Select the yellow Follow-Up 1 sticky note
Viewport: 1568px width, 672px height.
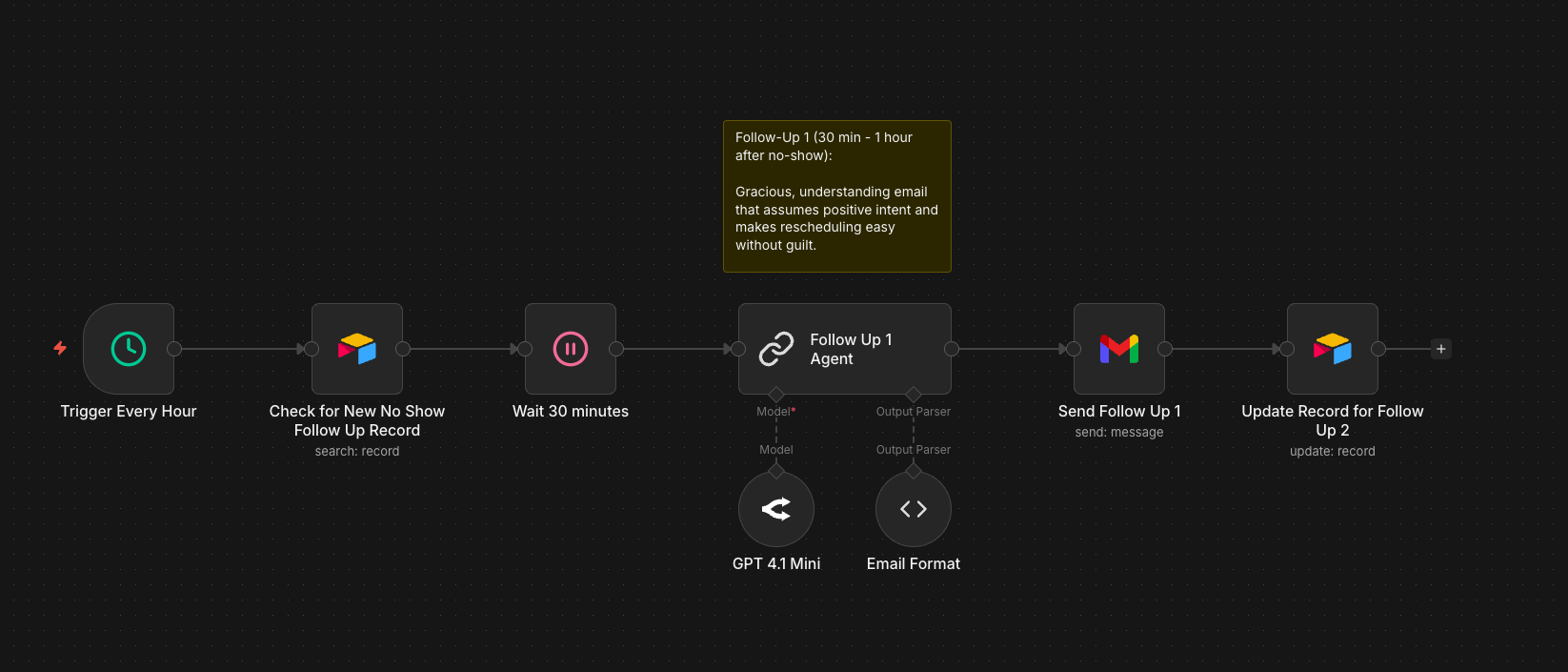click(x=837, y=196)
